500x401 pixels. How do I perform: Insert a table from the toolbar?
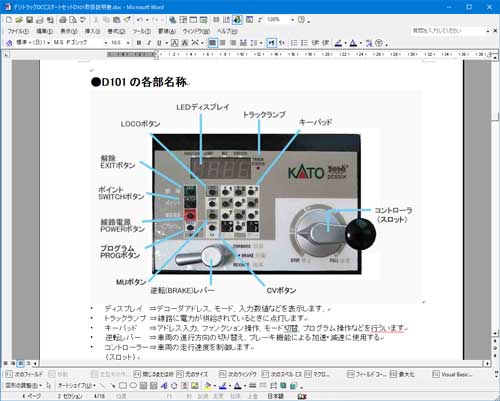(x=193, y=20)
